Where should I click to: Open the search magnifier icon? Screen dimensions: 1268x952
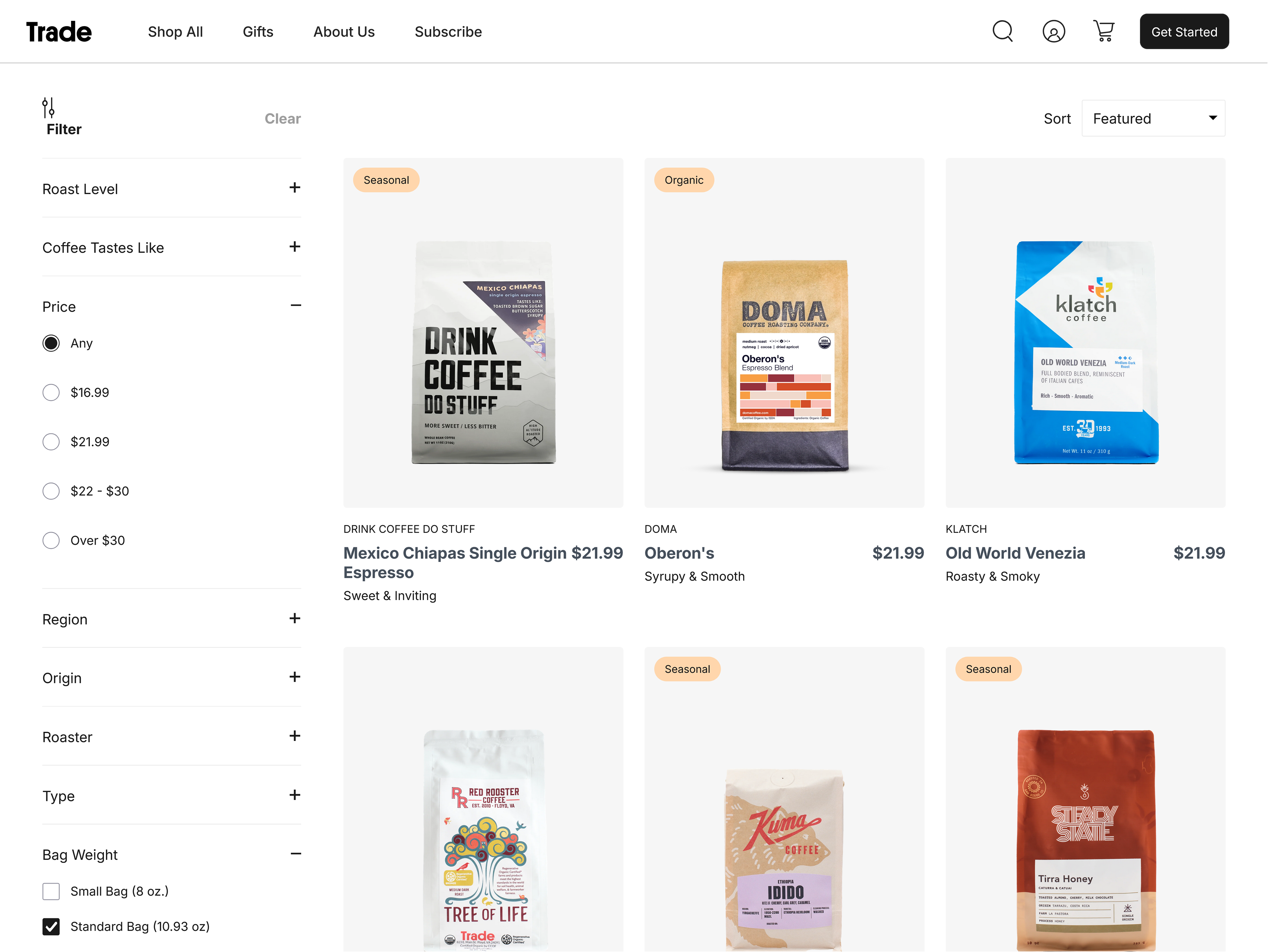click(1002, 31)
